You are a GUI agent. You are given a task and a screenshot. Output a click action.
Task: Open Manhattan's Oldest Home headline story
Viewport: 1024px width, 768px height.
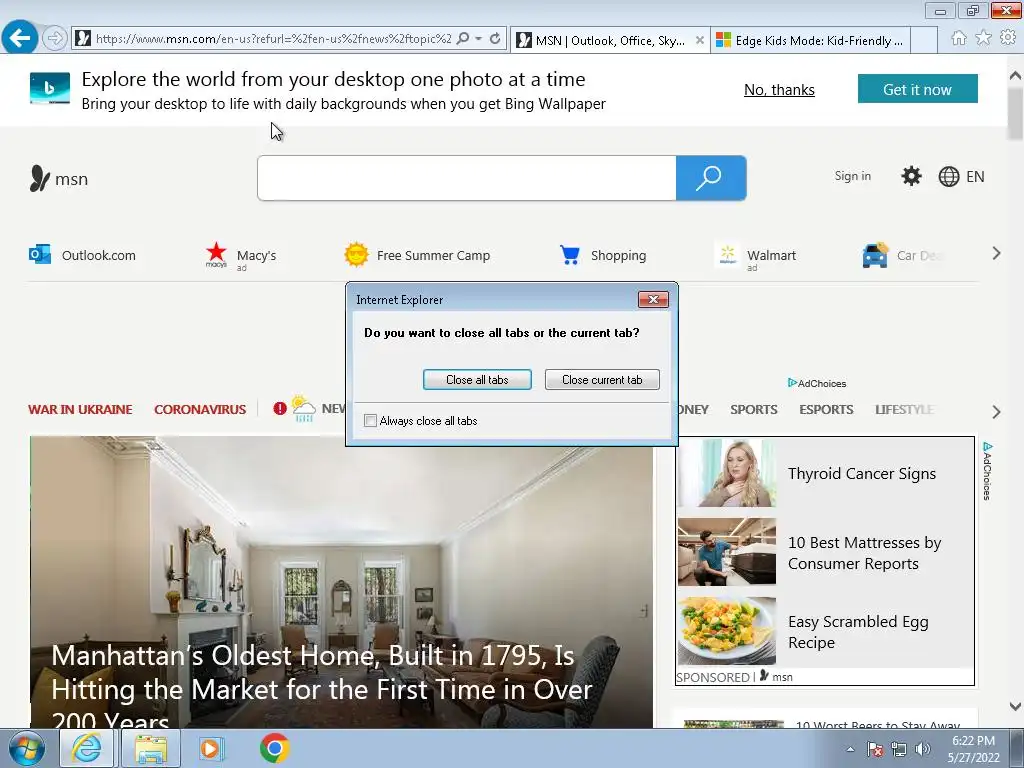[322, 687]
